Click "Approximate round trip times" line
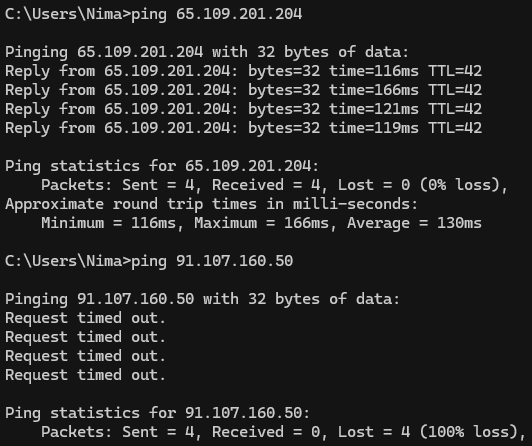Image resolution: width=532 pixels, height=446 pixels. pyautogui.click(x=211, y=205)
